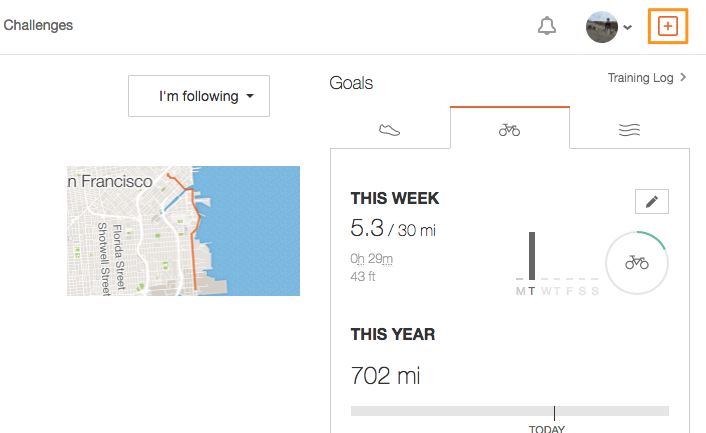Switch to the swimming waves tab
706x433 pixels.
coord(629,130)
